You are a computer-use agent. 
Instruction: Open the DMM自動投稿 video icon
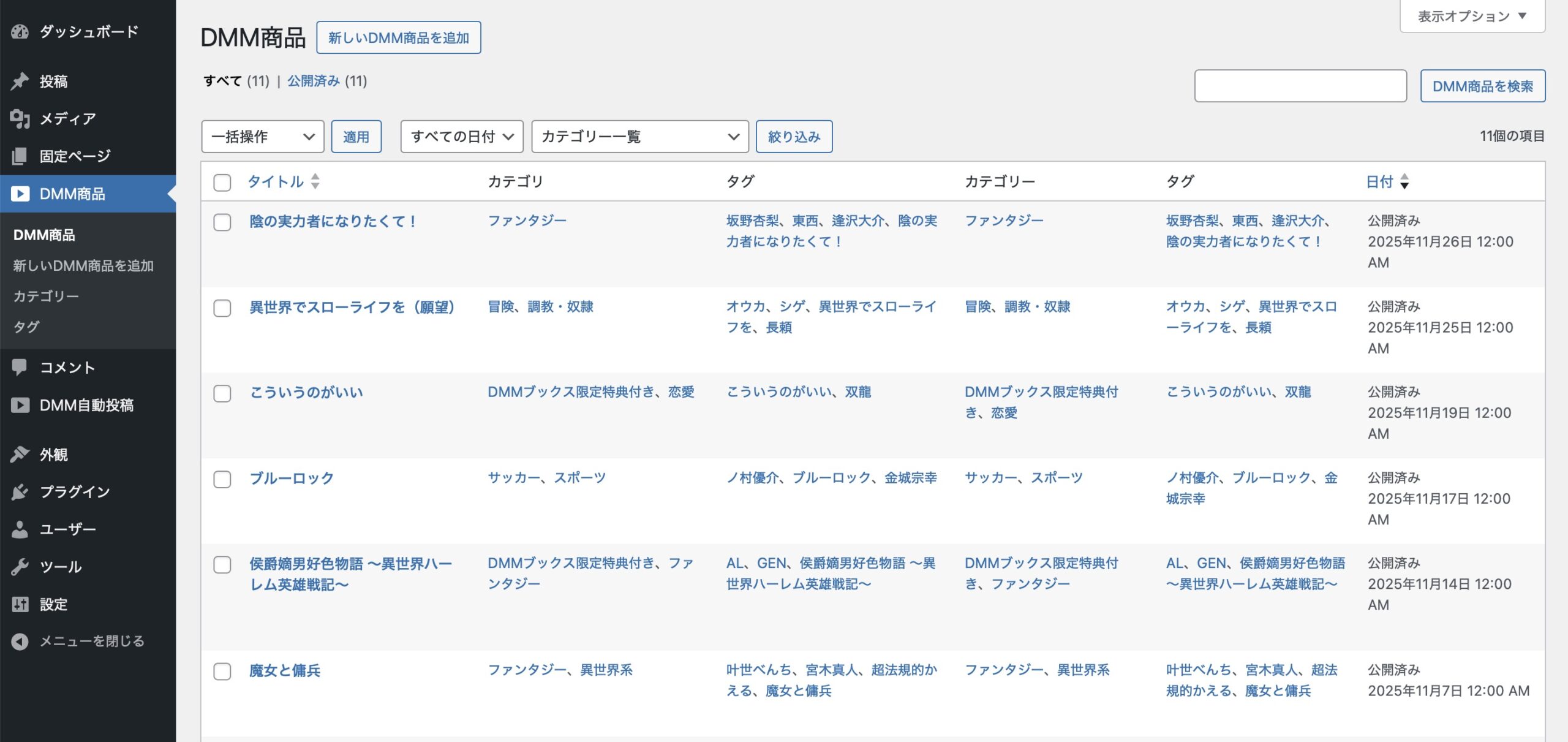pos(20,405)
